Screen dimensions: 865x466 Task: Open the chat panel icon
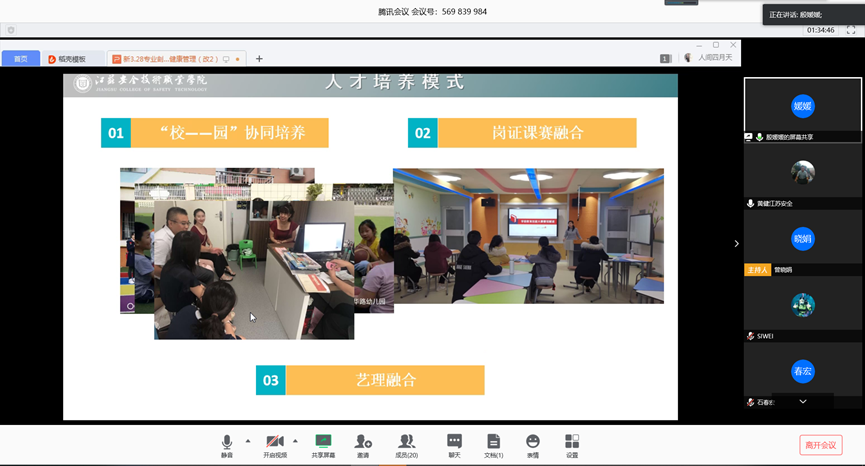pyautogui.click(x=454, y=442)
